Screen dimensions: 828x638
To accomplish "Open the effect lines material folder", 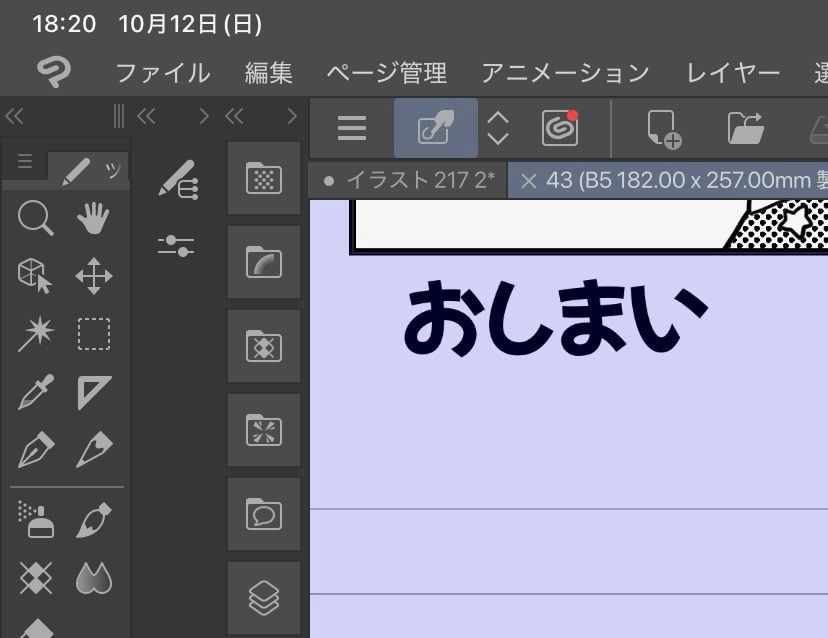I will tap(264, 430).
